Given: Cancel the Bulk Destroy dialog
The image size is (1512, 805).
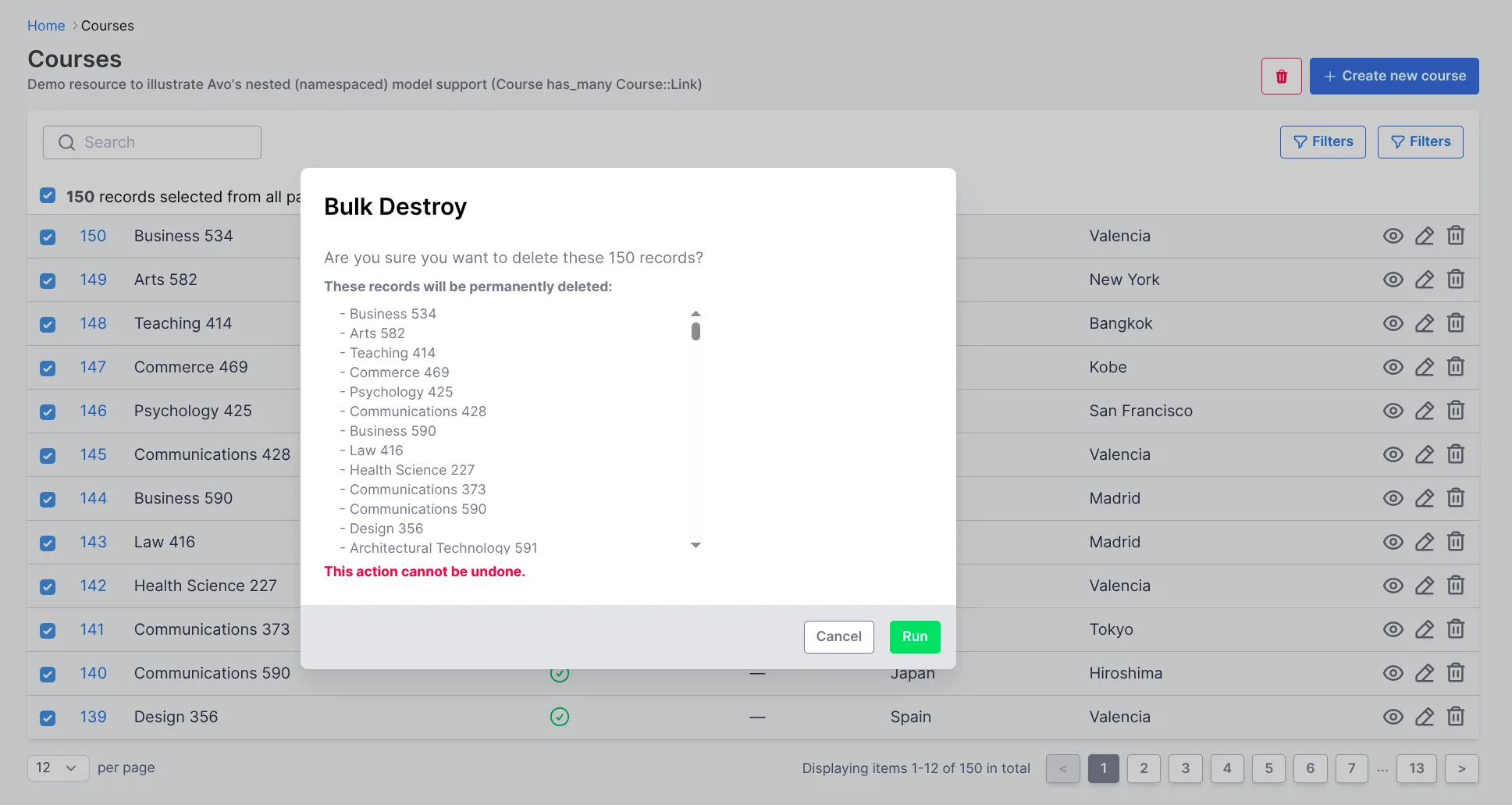Looking at the screenshot, I should pyautogui.click(x=838, y=636).
